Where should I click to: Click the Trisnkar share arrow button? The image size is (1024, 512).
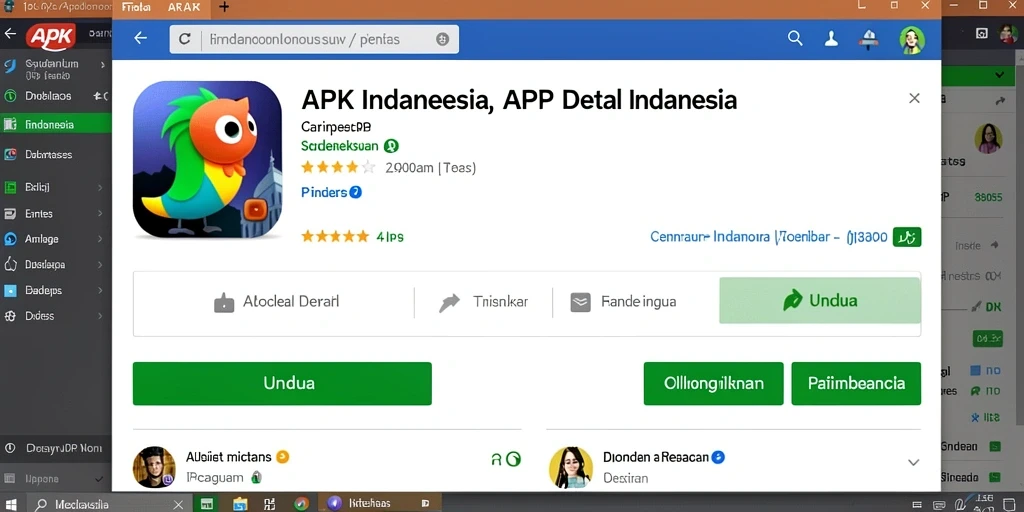click(x=483, y=302)
